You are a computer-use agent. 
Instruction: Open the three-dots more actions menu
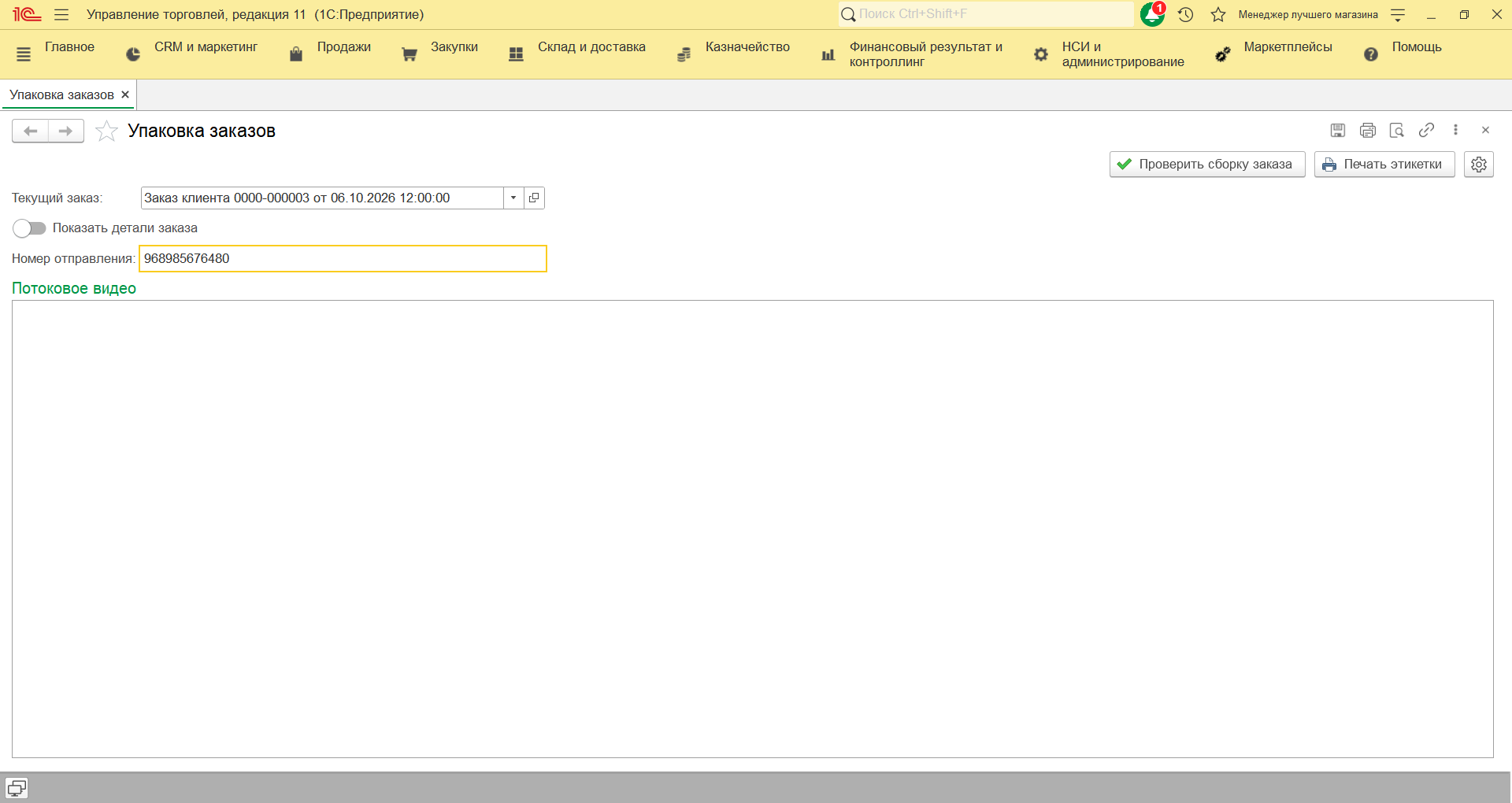pos(1455,130)
